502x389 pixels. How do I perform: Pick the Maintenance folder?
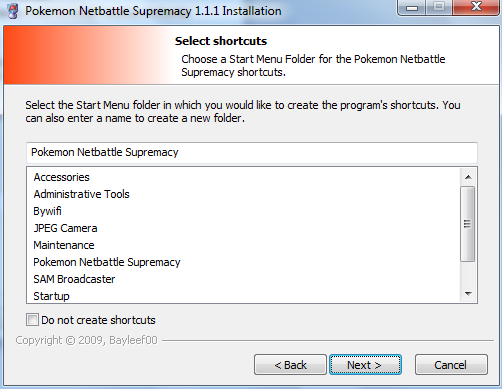click(x=64, y=245)
